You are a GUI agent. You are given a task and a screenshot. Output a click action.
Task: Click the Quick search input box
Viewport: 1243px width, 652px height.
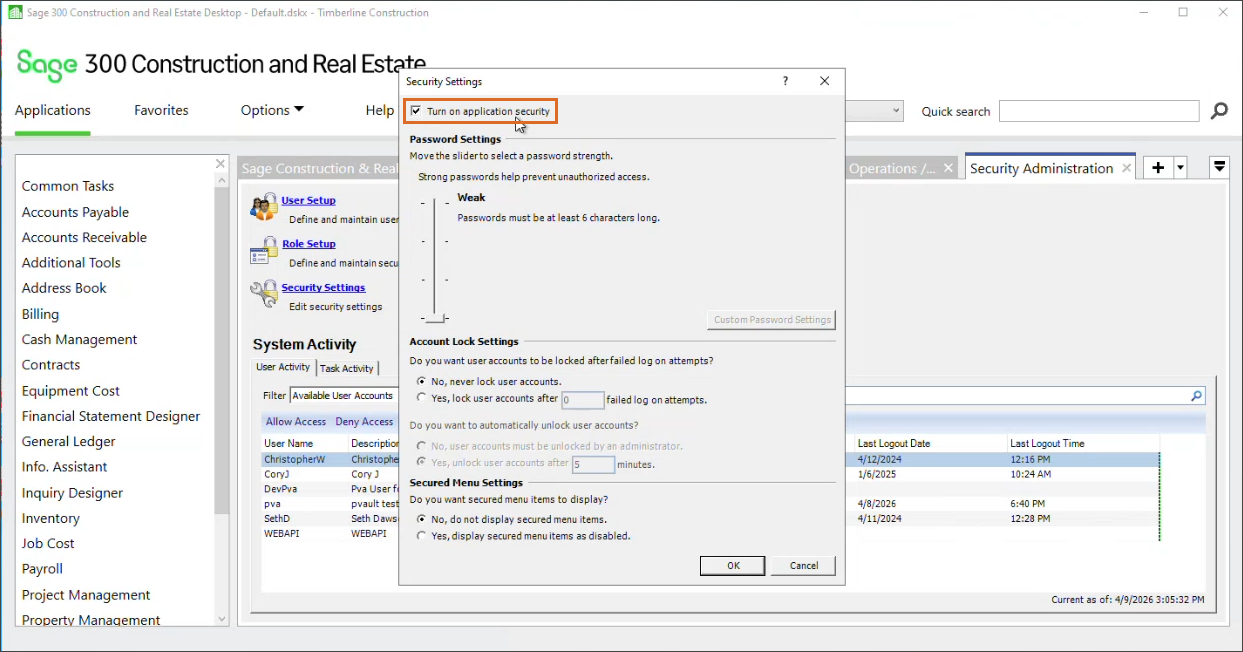click(1099, 111)
